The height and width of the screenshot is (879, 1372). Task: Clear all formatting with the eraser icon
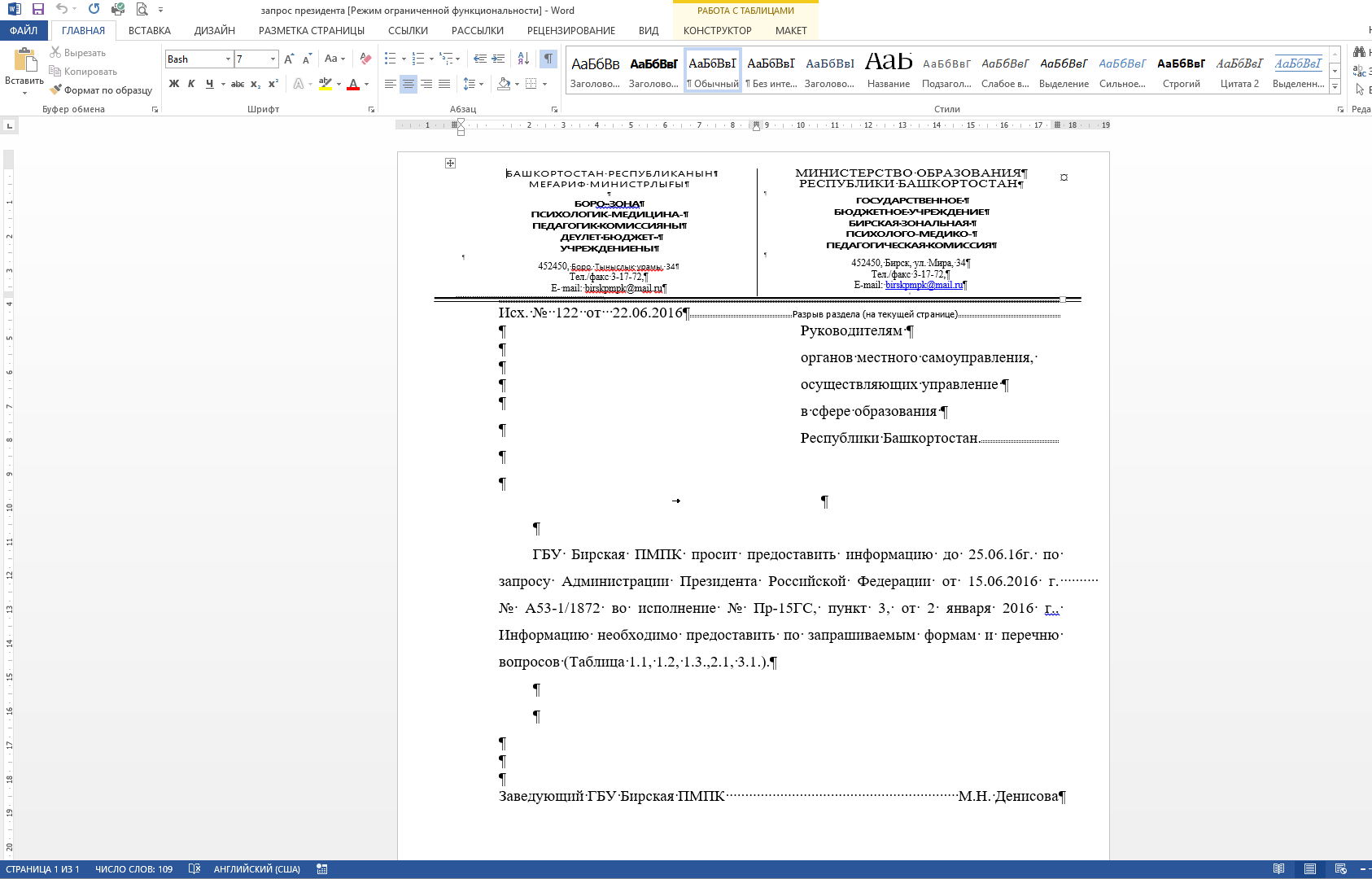point(365,59)
